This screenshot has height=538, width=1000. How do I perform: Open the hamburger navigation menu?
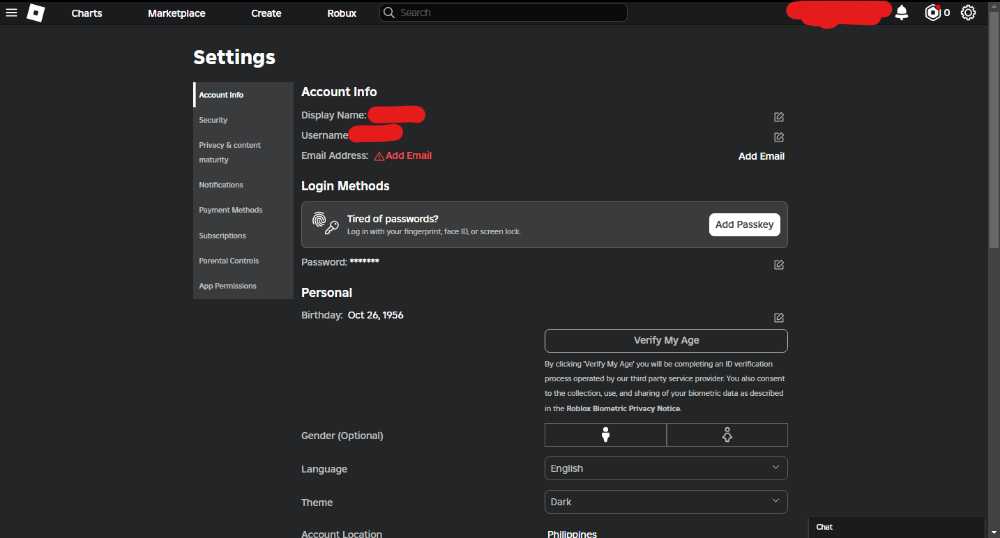coord(11,13)
